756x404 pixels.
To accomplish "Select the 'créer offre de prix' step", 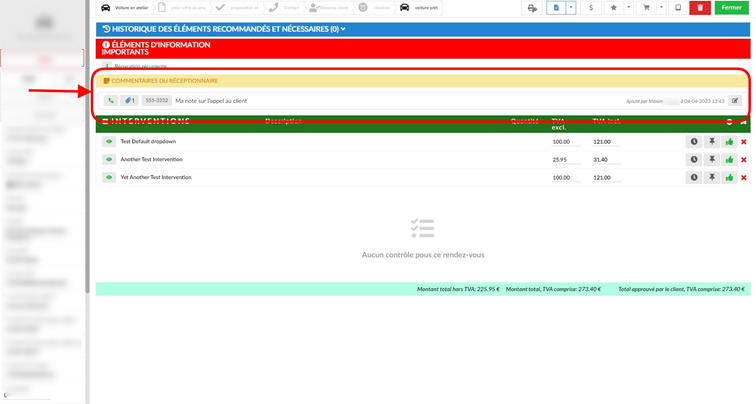I will tap(183, 8).
